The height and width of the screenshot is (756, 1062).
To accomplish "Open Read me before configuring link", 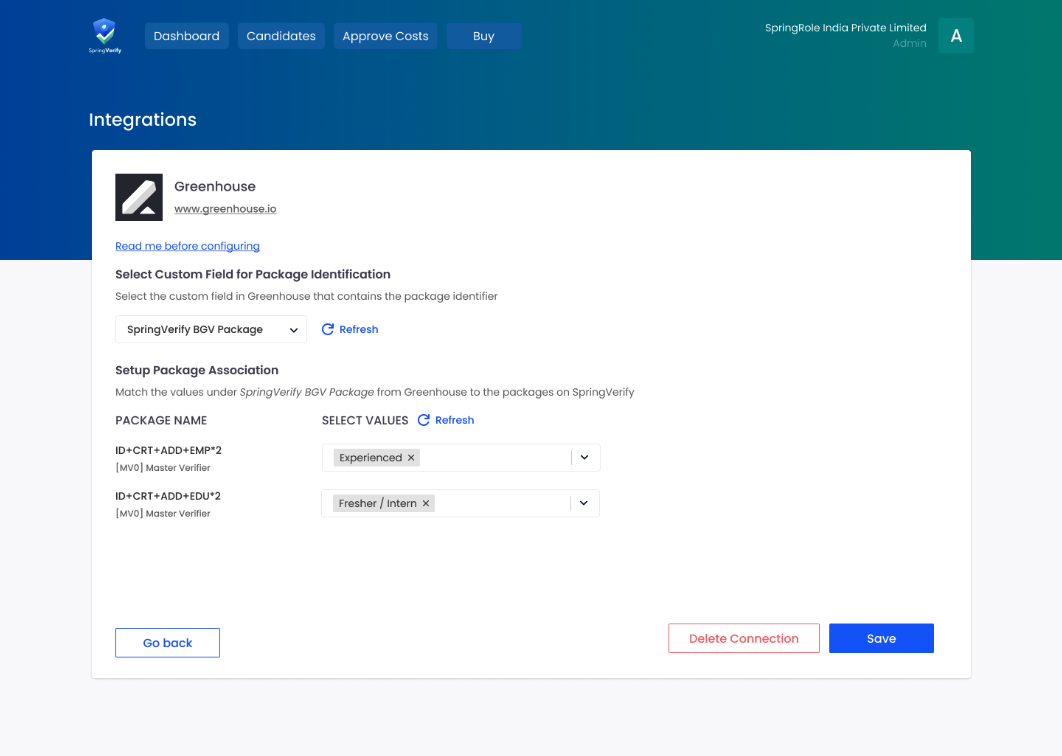I will [x=188, y=246].
